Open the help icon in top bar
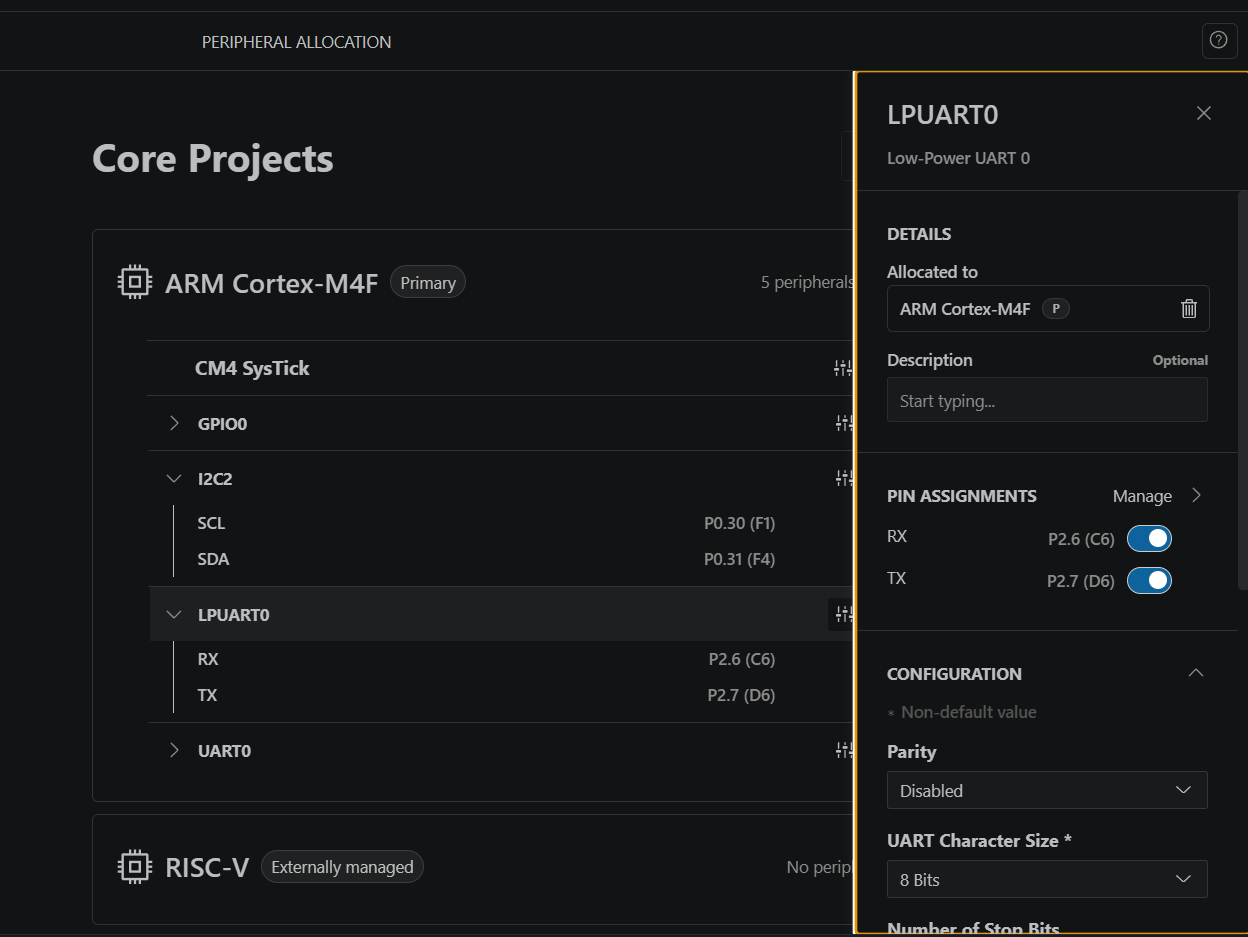 [x=1219, y=41]
